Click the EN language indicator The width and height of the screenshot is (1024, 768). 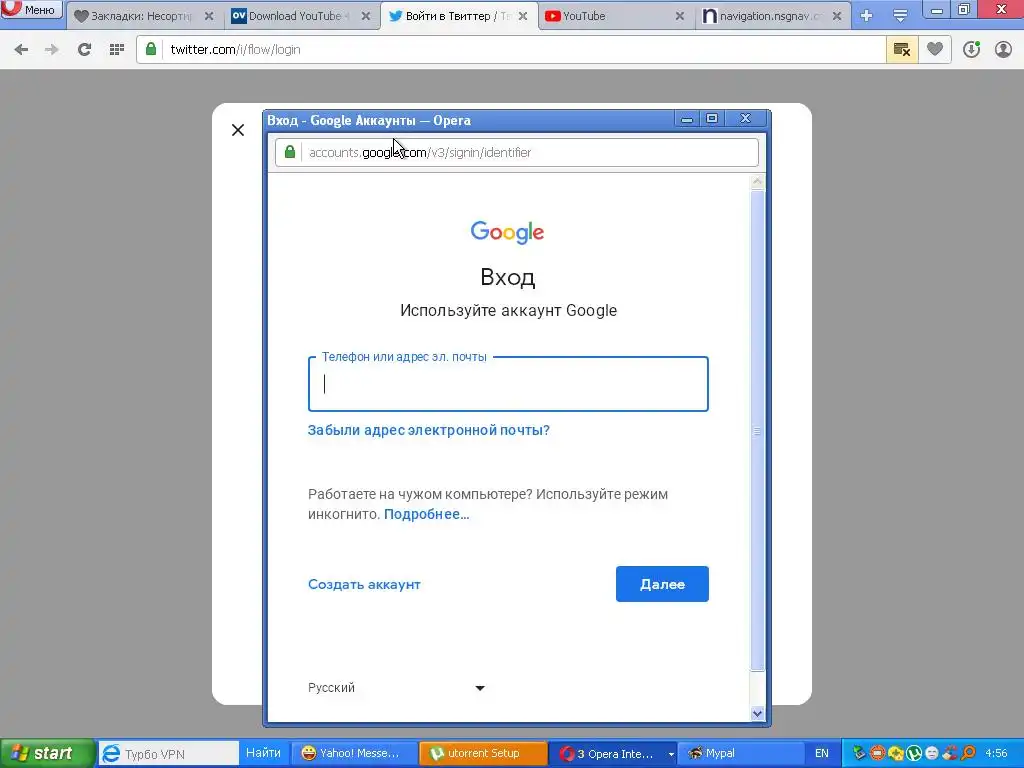pyautogui.click(x=822, y=754)
